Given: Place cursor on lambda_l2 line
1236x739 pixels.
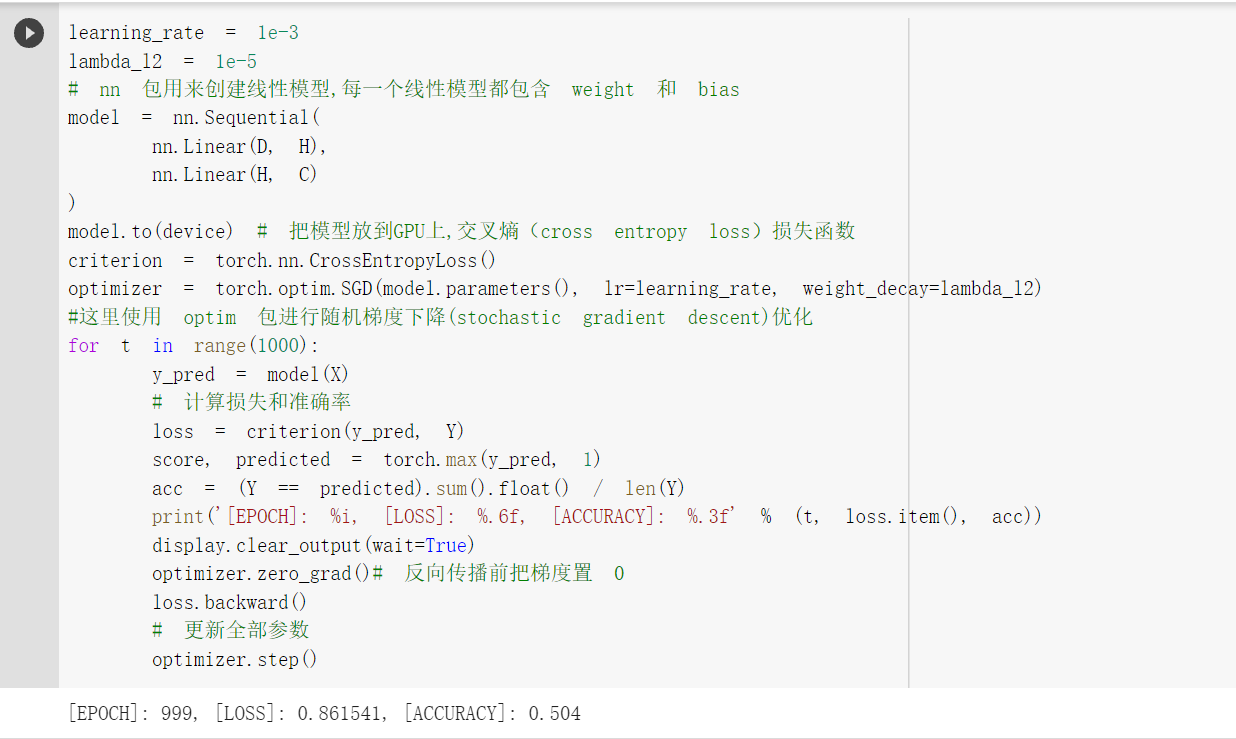Looking at the screenshot, I should pos(162,61).
